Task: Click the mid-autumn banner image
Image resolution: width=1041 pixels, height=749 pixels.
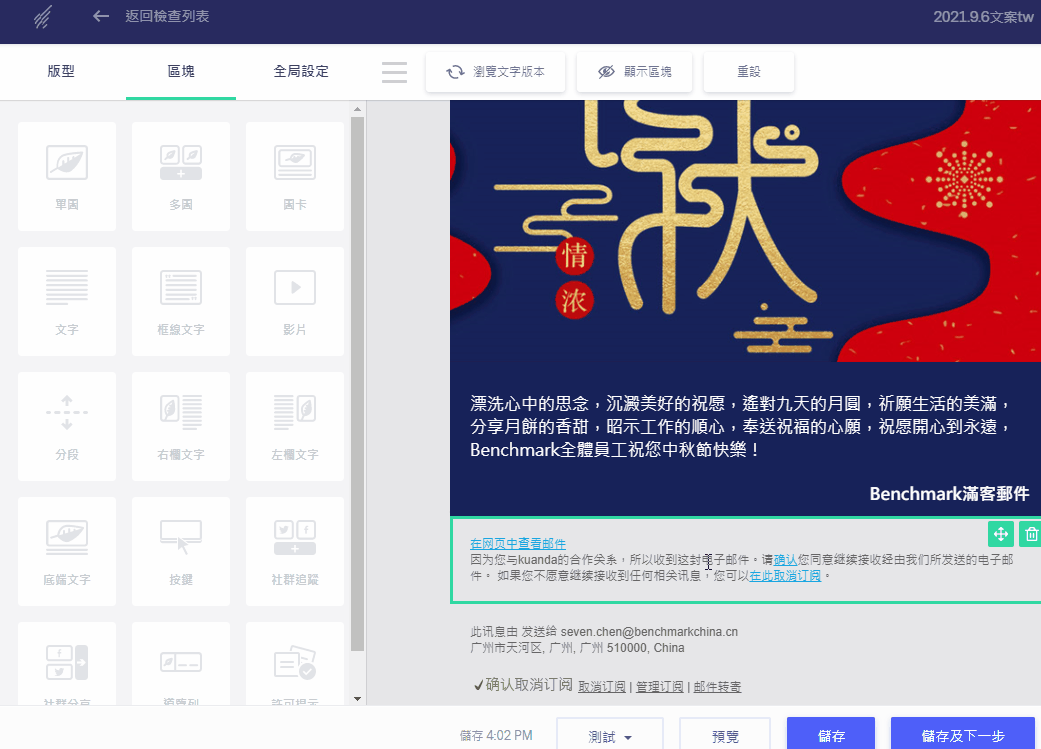Action: click(745, 231)
